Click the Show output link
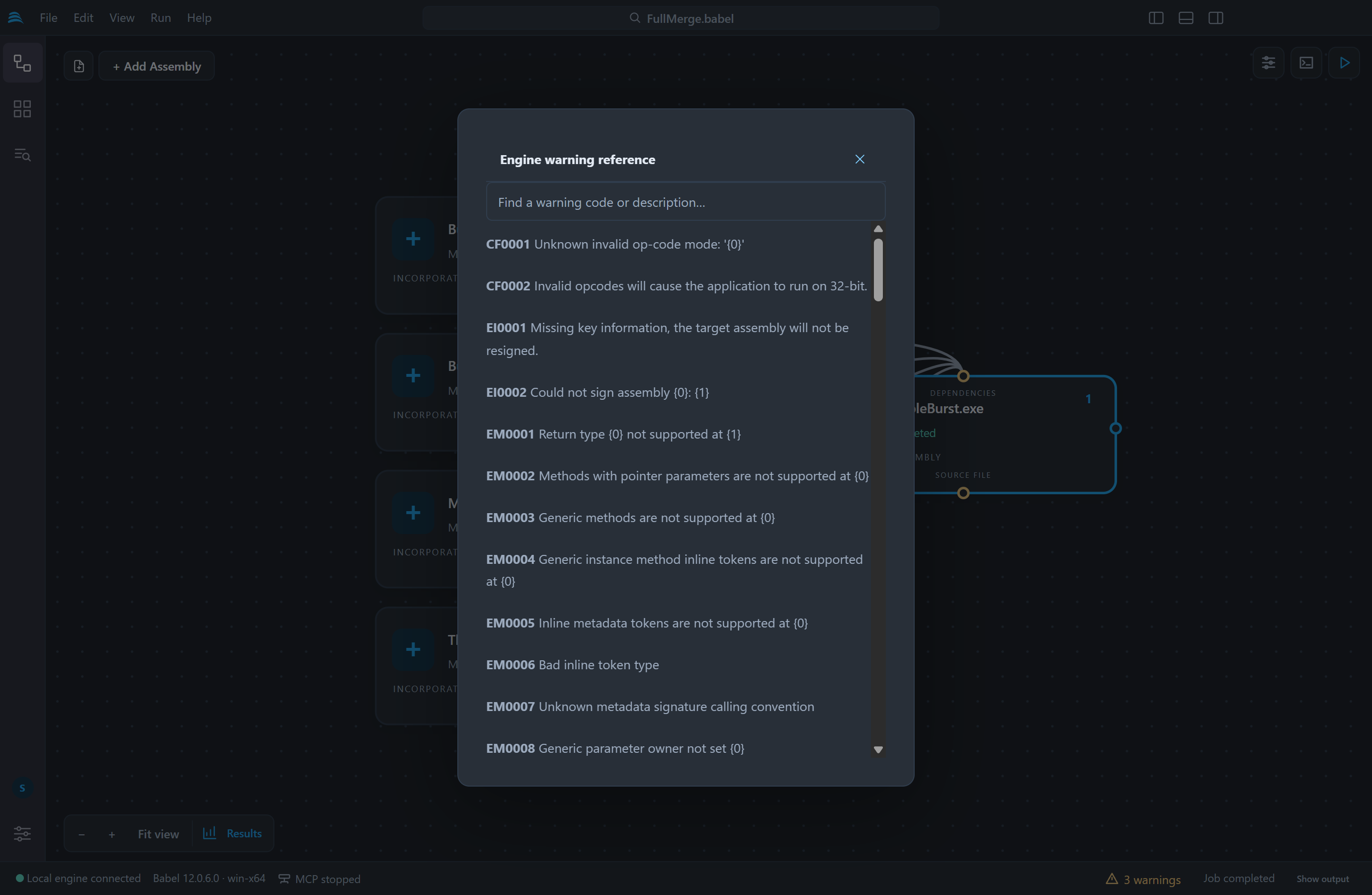This screenshot has height=895, width=1372. [1322, 879]
